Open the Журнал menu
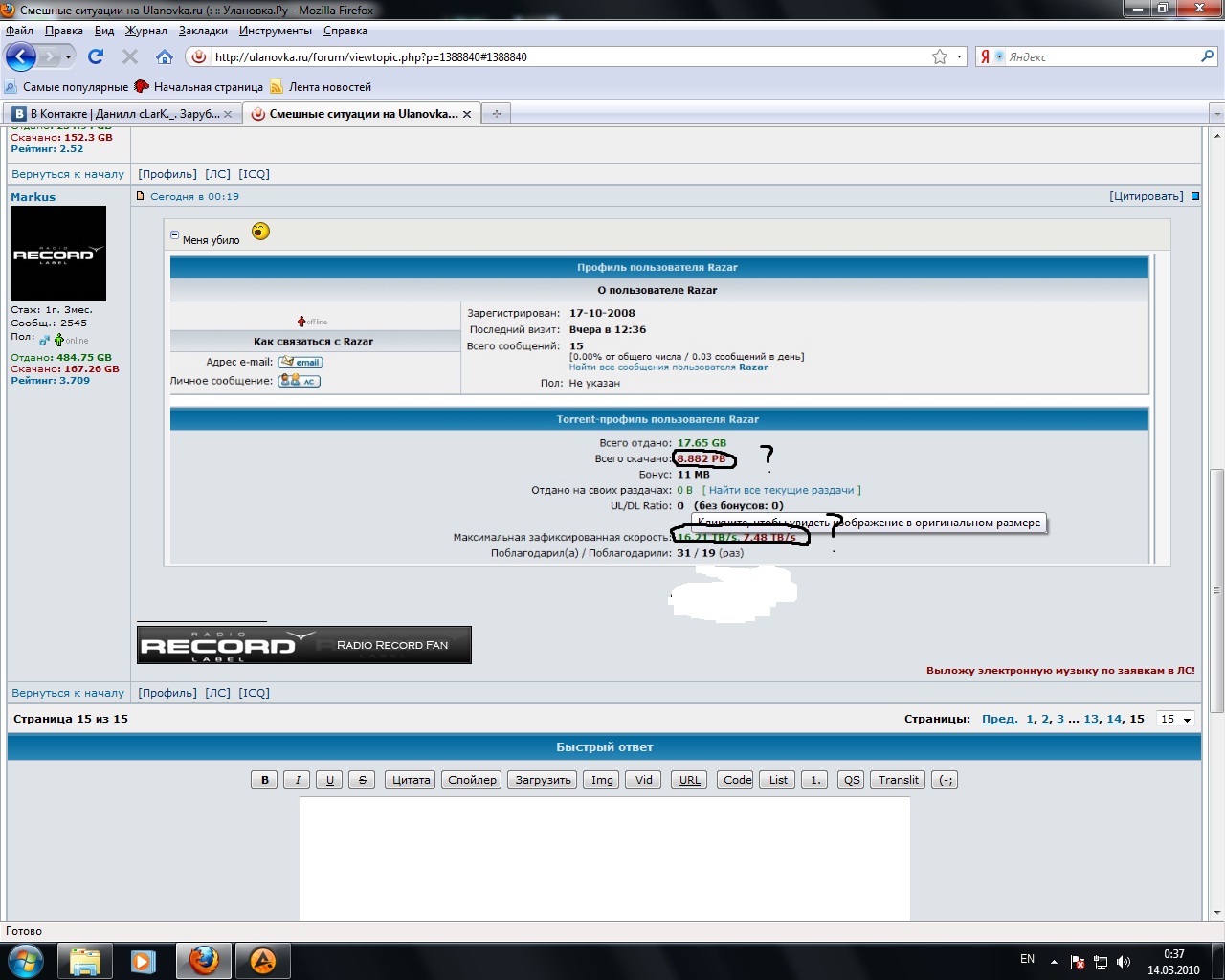Image resolution: width=1225 pixels, height=980 pixels. [x=146, y=31]
